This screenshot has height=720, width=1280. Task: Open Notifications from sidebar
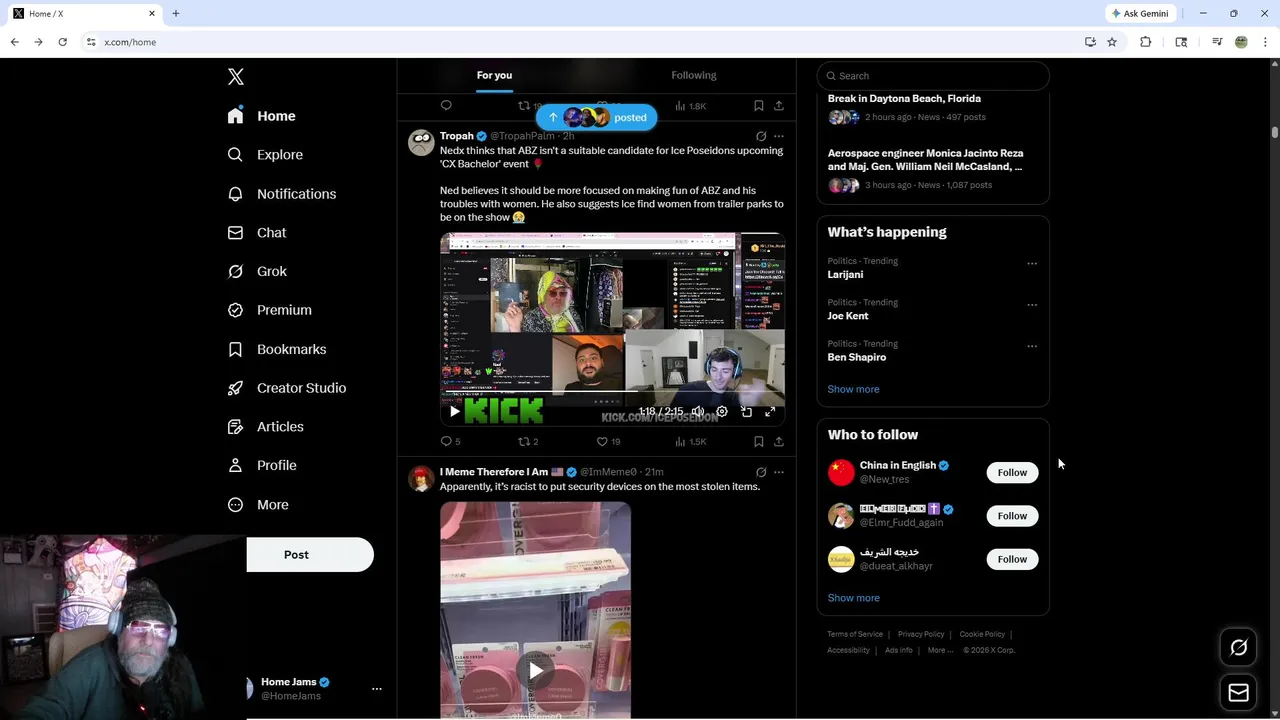(281, 194)
